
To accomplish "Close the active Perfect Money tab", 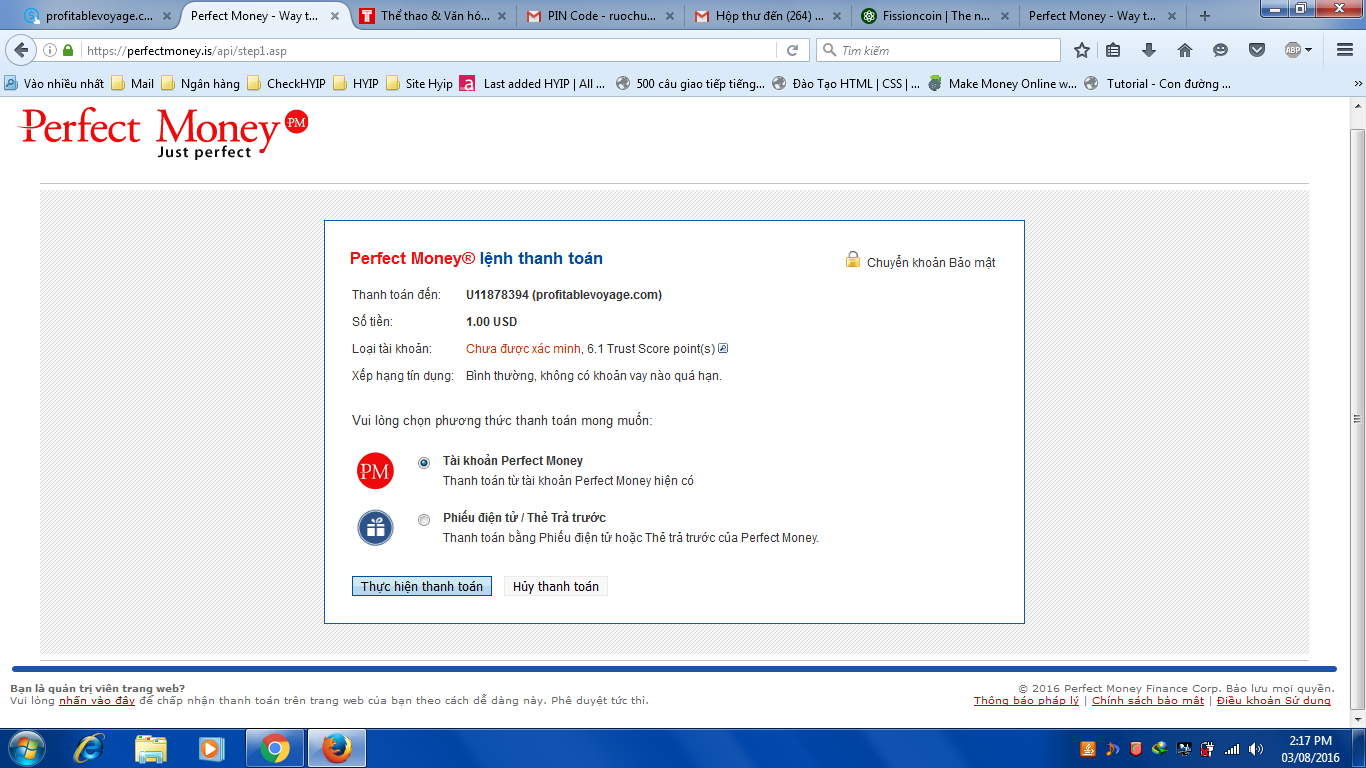I will pos(335,16).
